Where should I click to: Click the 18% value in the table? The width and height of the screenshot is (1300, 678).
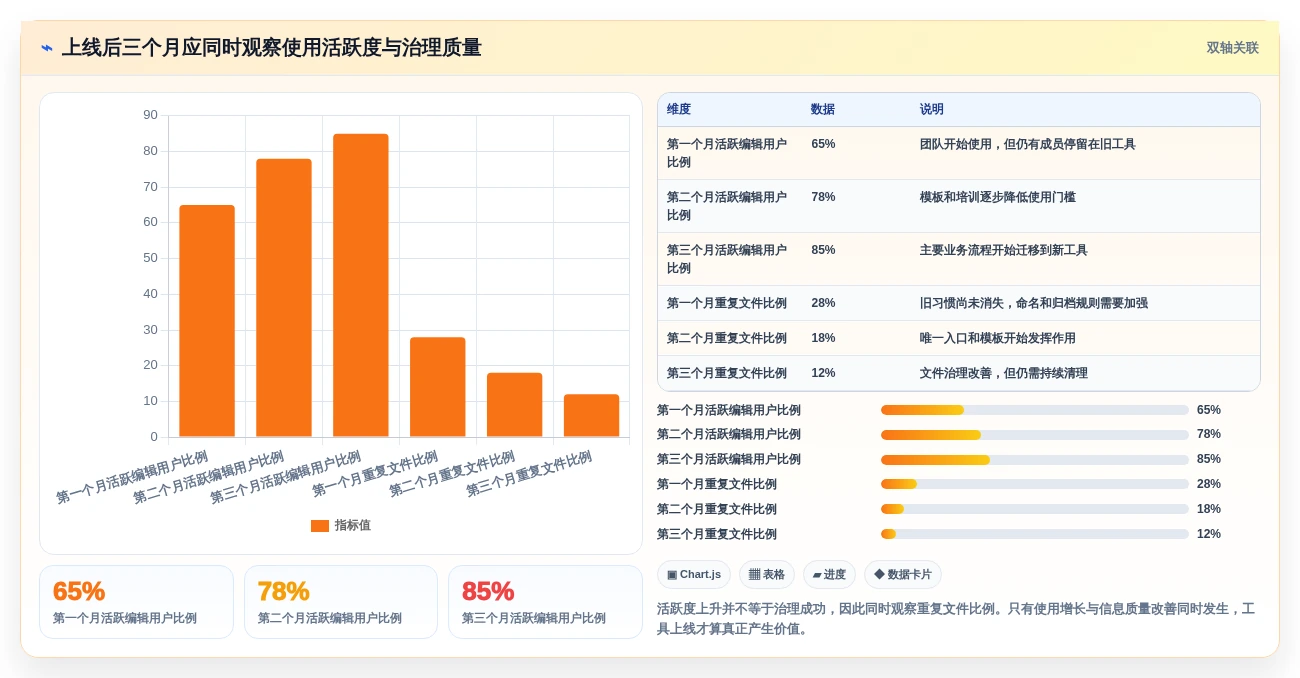point(823,338)
